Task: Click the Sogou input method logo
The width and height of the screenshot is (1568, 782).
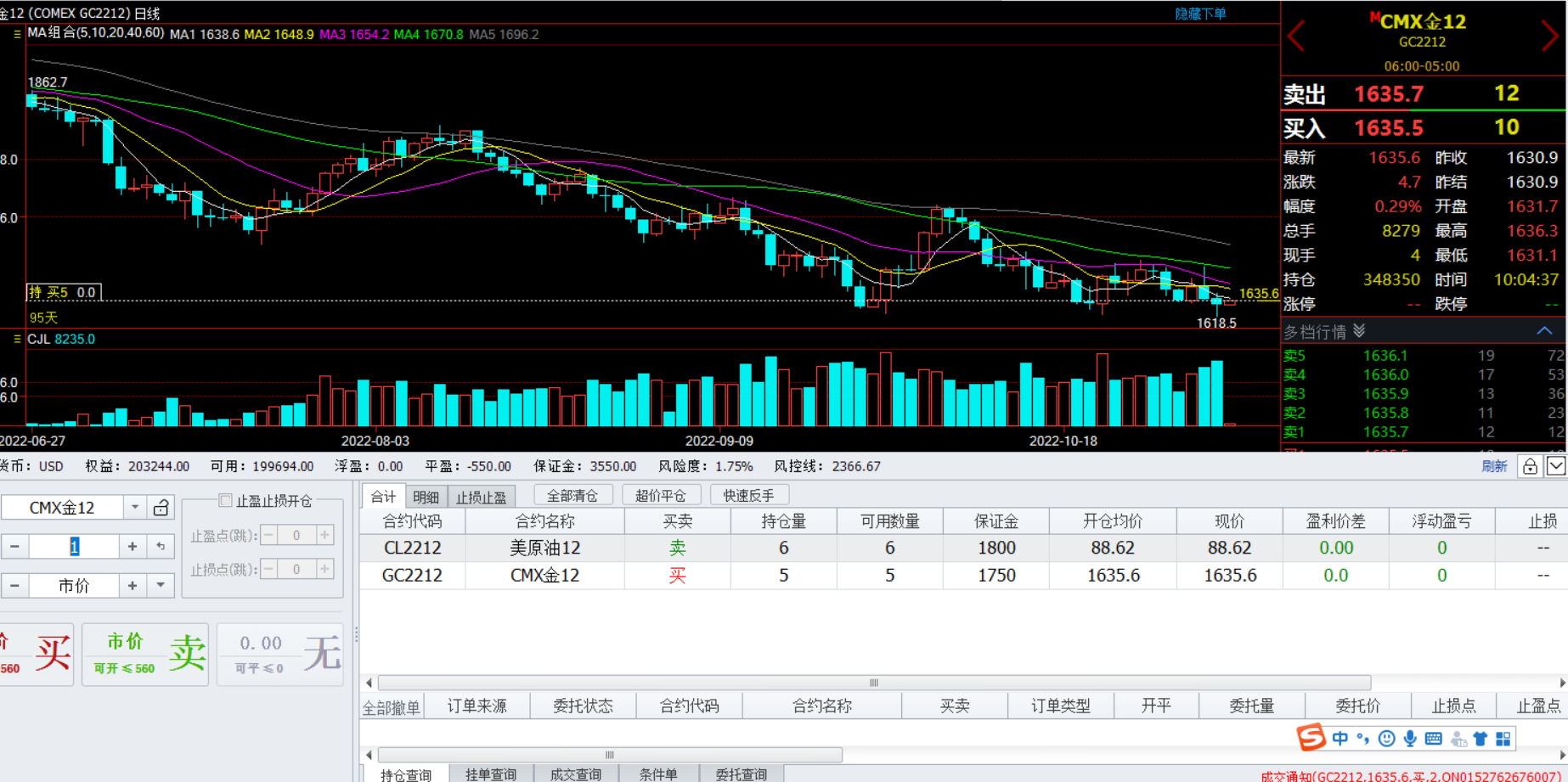Action: pos(1311,738)
